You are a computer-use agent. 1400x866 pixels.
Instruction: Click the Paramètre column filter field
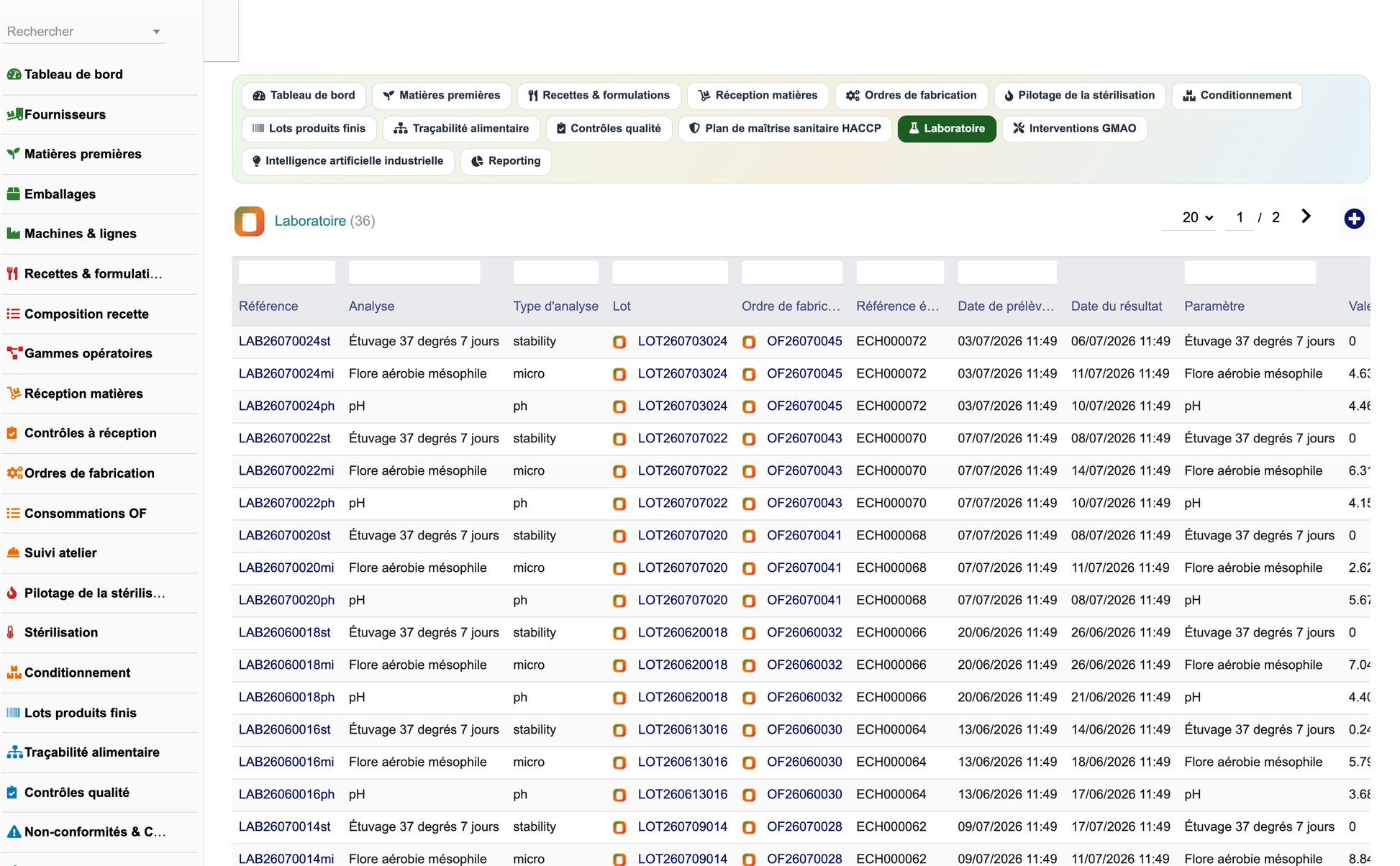(x=1250, y=273)
